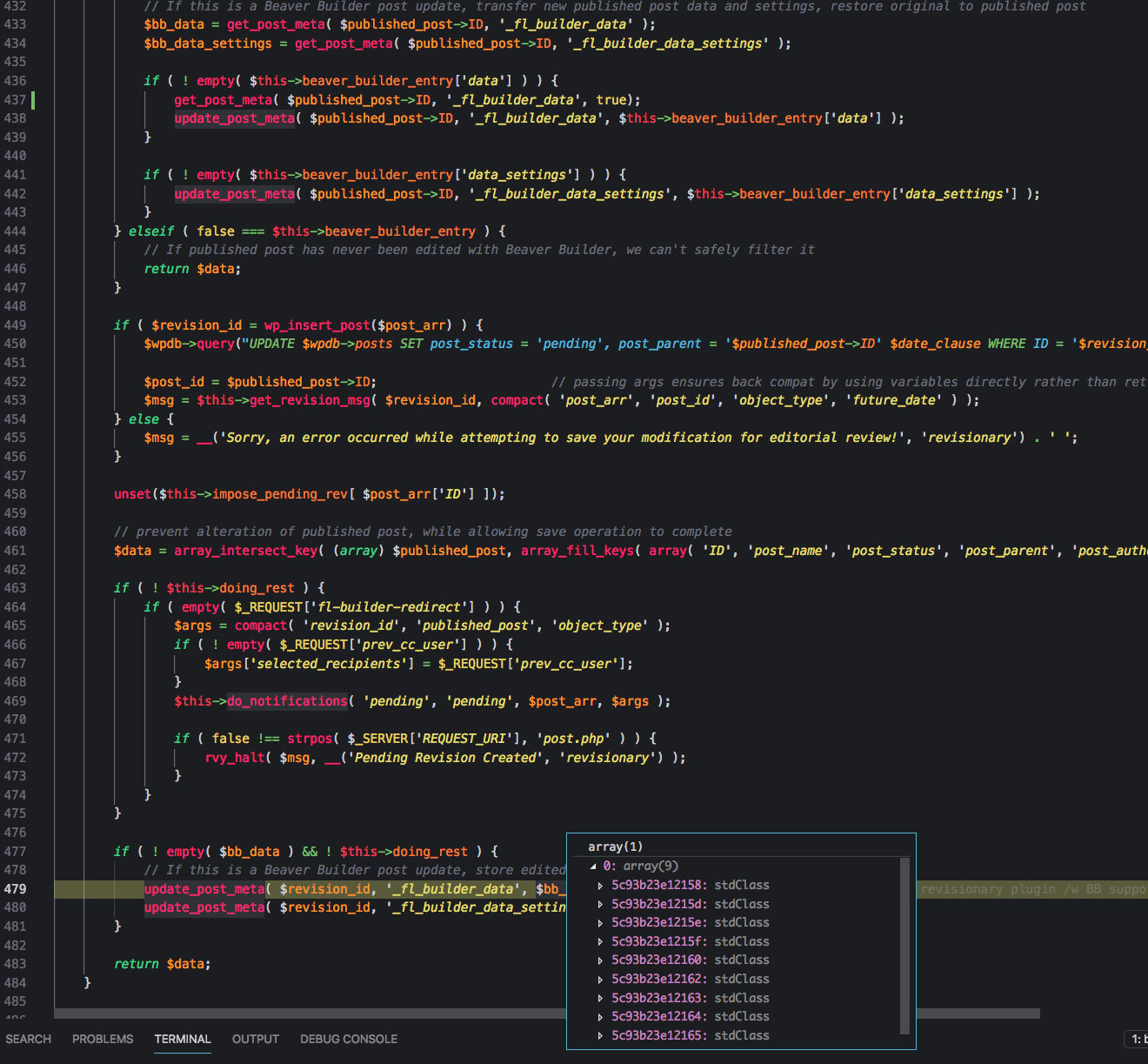Expand the 5c93b23e12165 stdClass entry
This screenshot has height=1064, width=1148.
(600, 1036)
